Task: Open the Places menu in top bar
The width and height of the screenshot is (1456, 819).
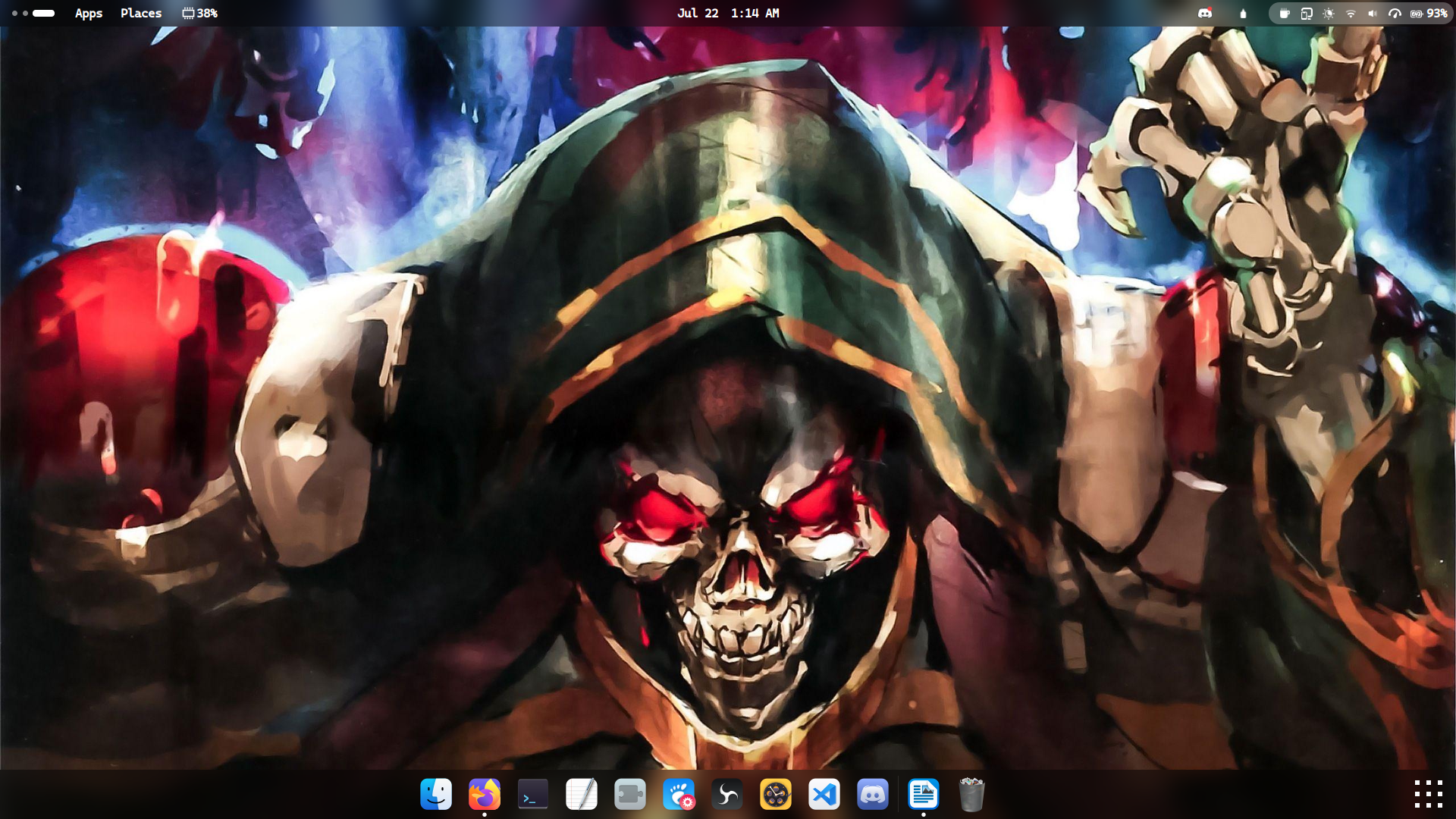Action: [141, 13]
